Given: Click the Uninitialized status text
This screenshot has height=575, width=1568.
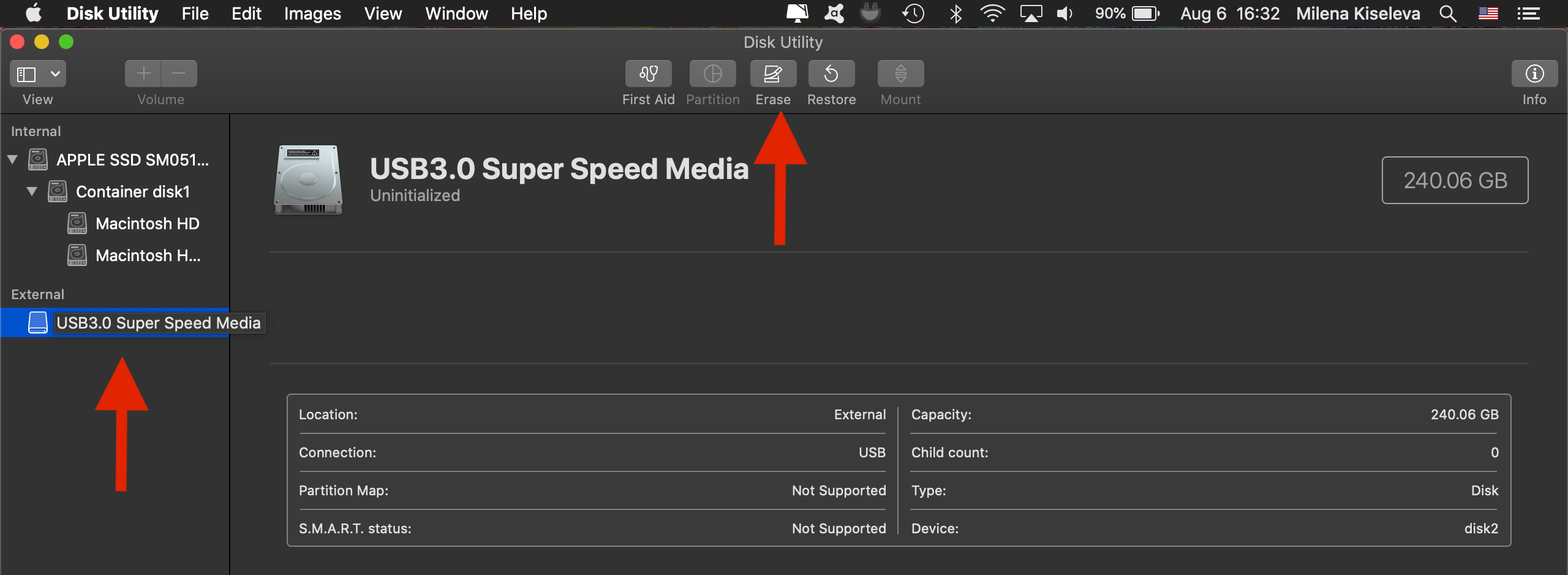Looking at the screenshot, I should coord(415,196).
